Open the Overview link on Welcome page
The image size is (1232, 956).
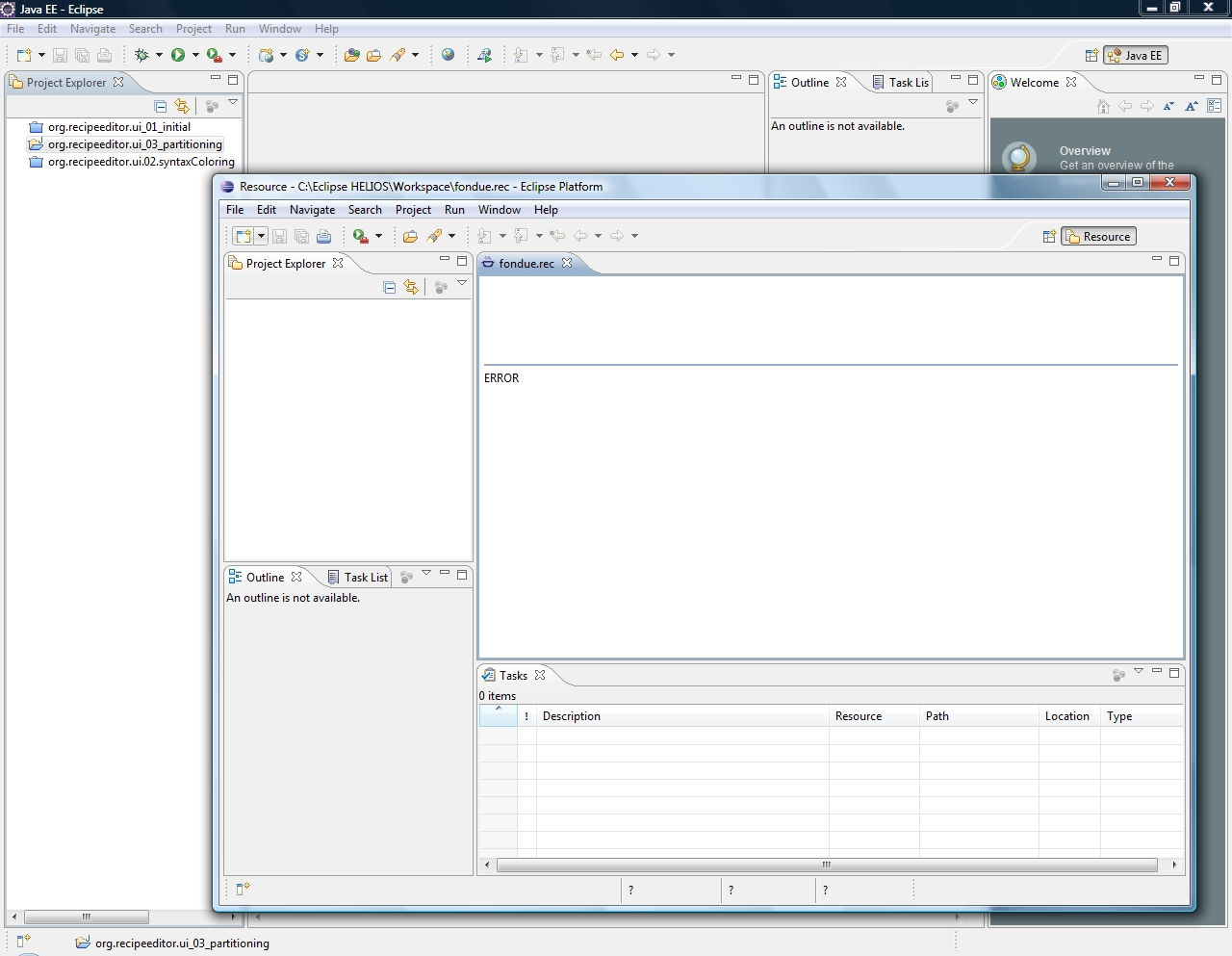click(1085, 151)
